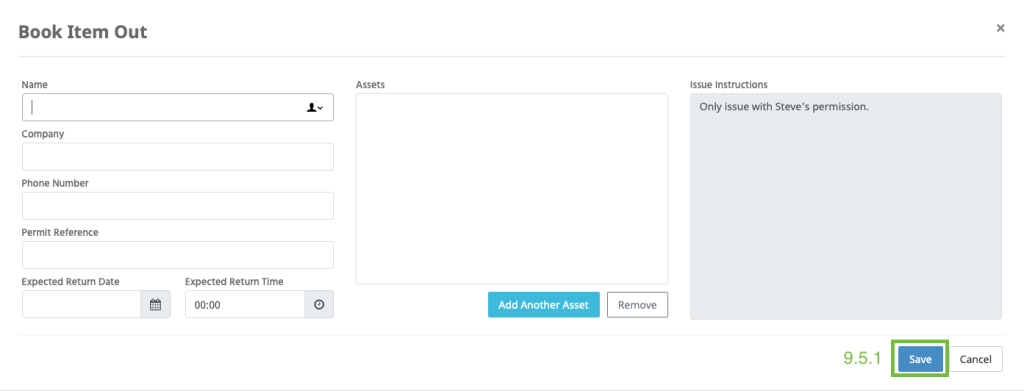This screenshot has width=1024, height=391.
Task: Select the Phone Number field
Action: 178,206
